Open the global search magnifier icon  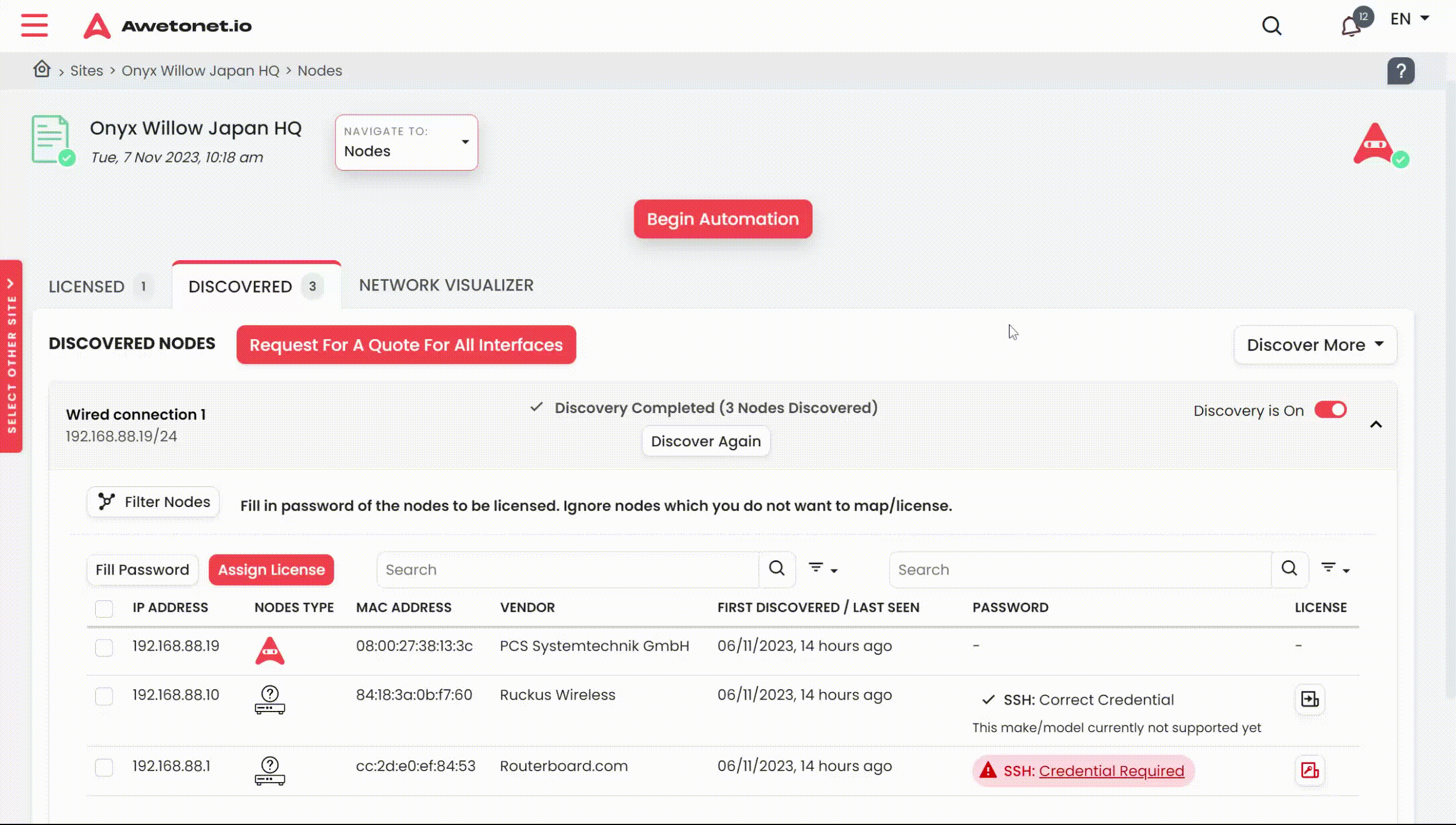(x=1272, y=26)
